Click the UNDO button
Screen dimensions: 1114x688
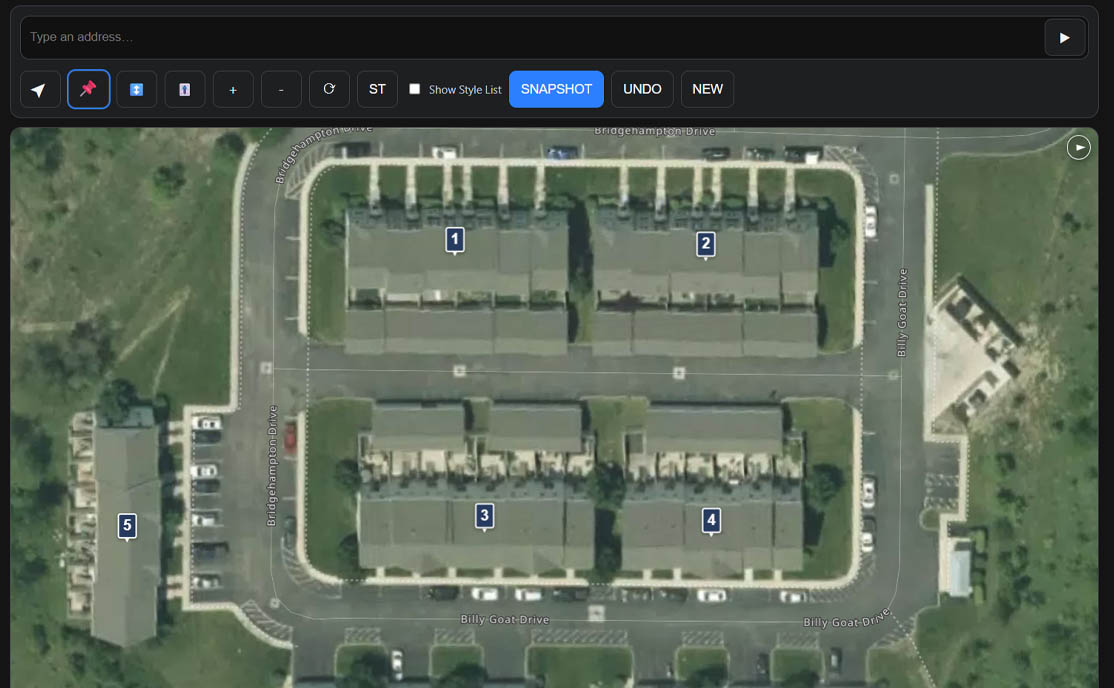pyautogui.click(x=642, y=90)
